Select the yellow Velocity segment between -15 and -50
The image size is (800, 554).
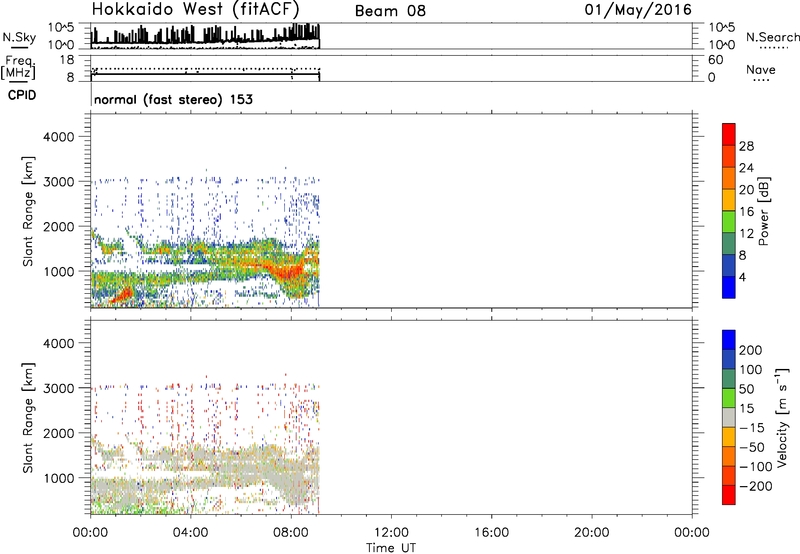pos(729,437)
